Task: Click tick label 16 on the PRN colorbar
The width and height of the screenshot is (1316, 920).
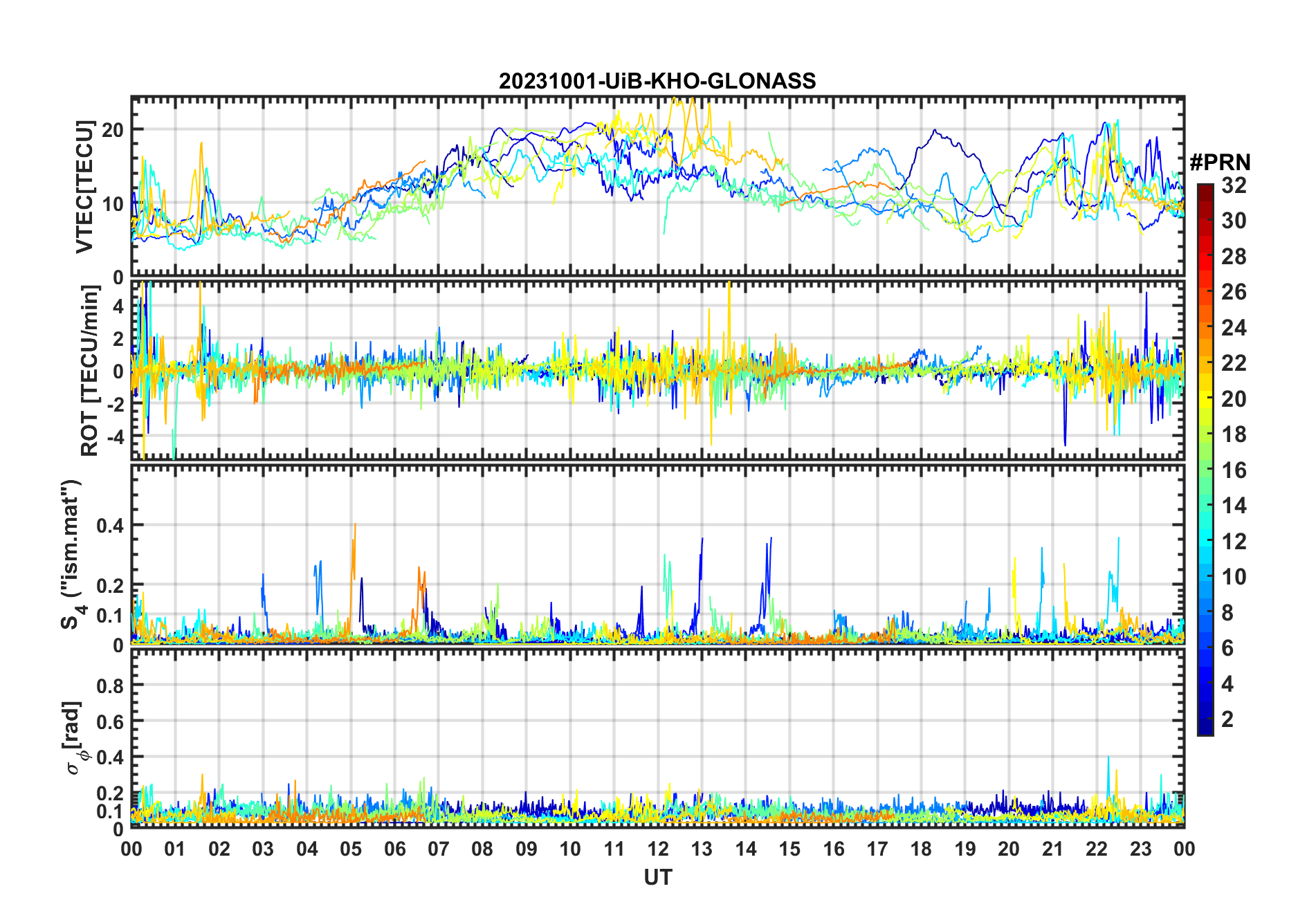Action: click(1234, 470)
